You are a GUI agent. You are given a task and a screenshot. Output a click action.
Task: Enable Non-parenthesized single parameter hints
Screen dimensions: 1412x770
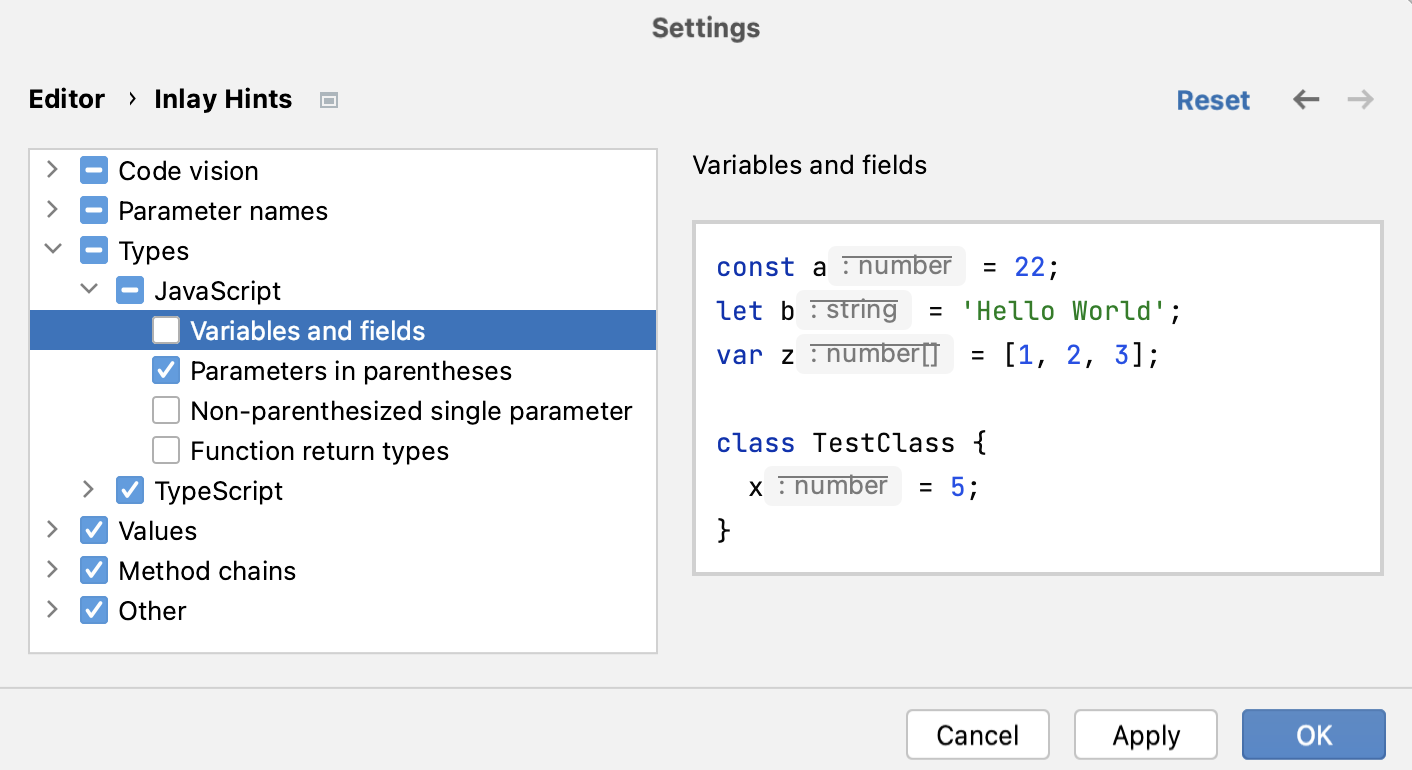[x=165, y=410]
